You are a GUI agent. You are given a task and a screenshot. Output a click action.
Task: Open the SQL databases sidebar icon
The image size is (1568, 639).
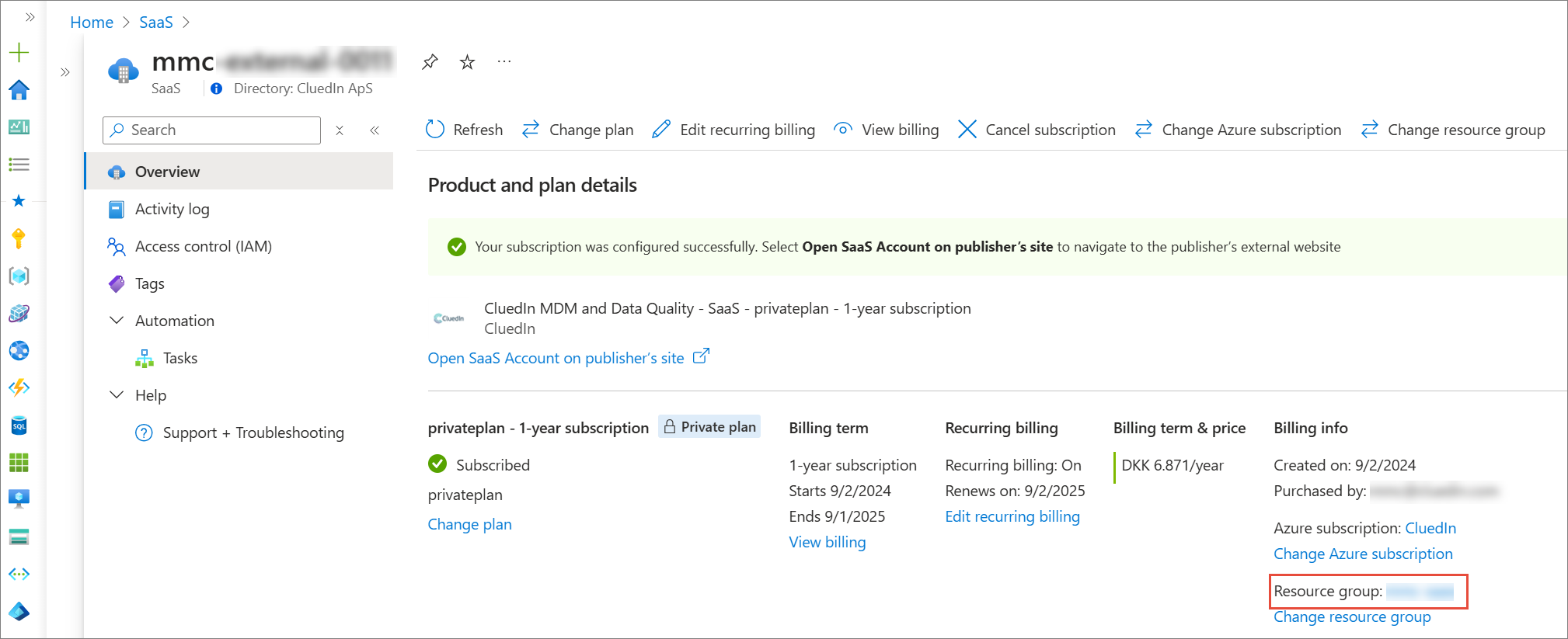tap(19, 425)
